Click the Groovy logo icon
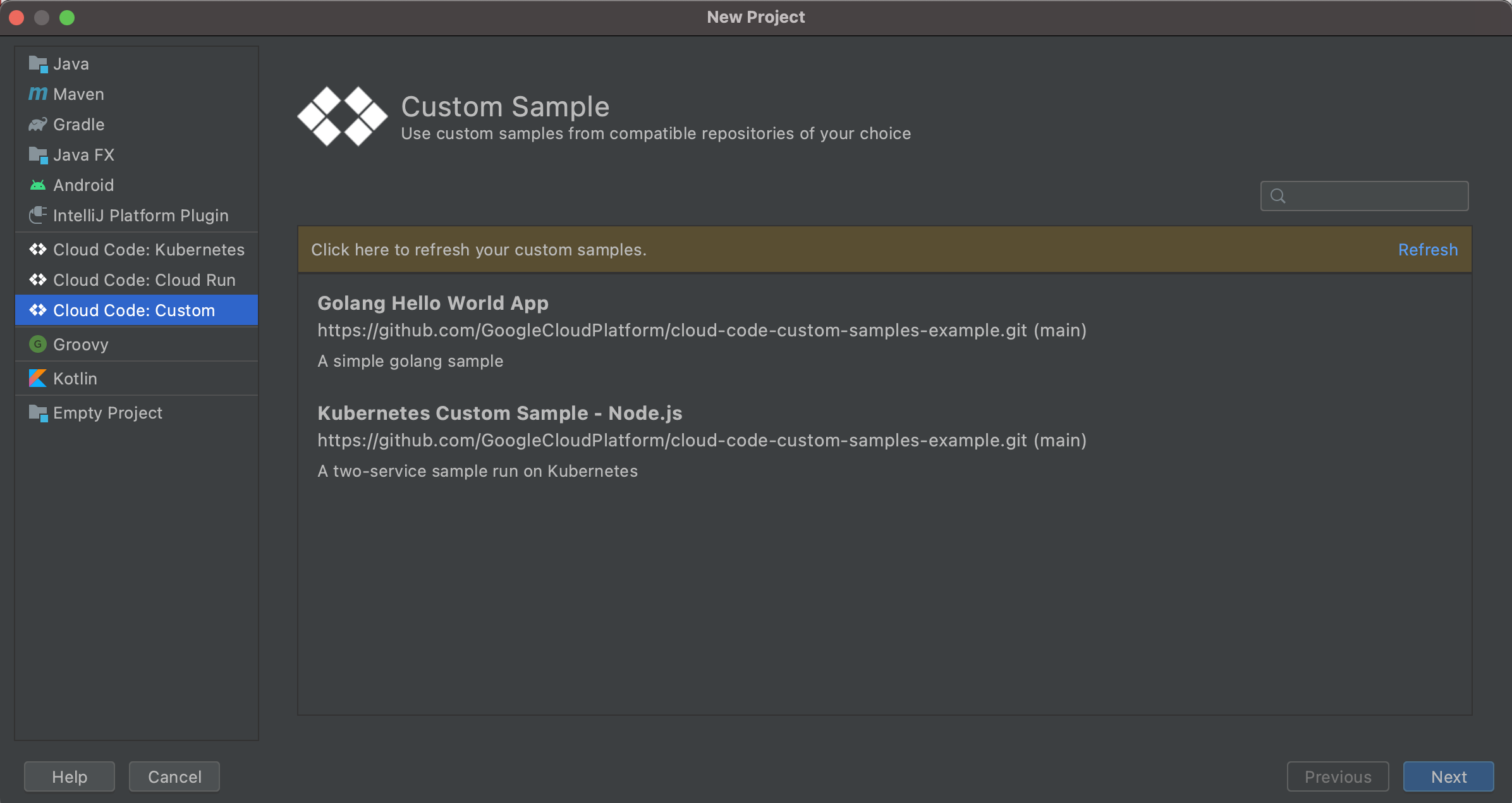Viewport: 1512px width, 803px height. [x=37, y=344]
